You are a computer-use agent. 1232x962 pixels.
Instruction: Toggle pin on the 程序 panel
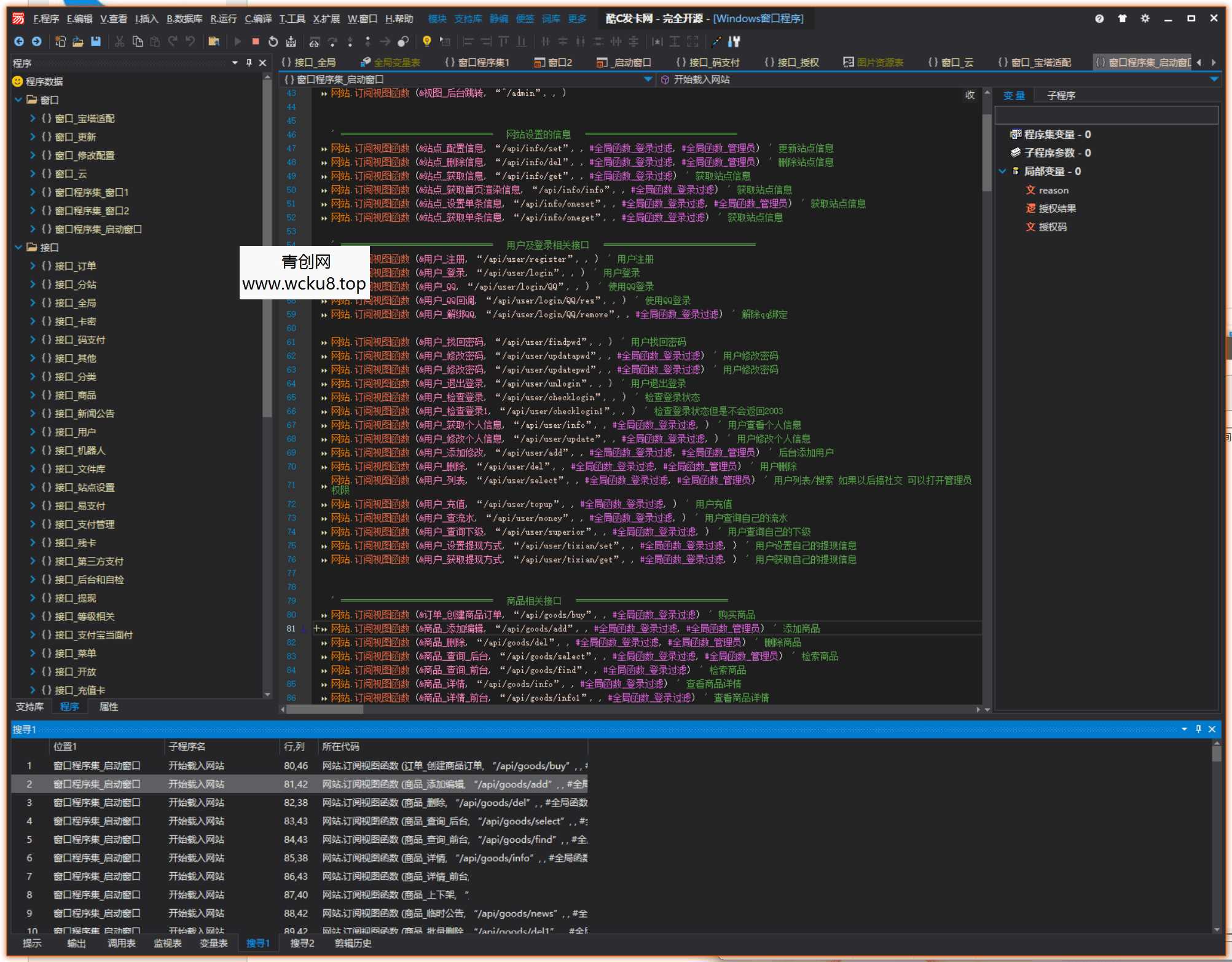pos(249,63)
